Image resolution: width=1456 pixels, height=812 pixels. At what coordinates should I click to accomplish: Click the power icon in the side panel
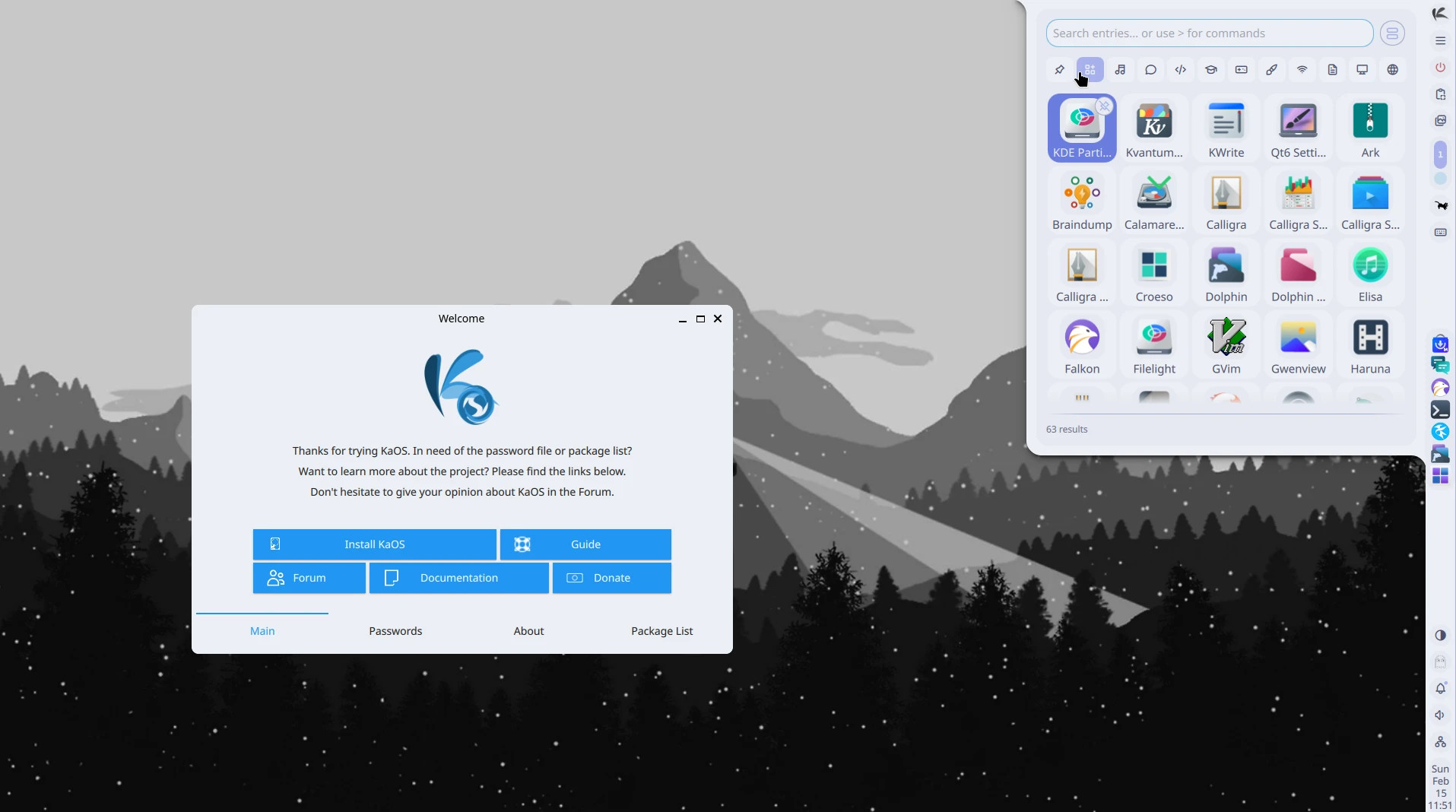(x=1440, y=68)
